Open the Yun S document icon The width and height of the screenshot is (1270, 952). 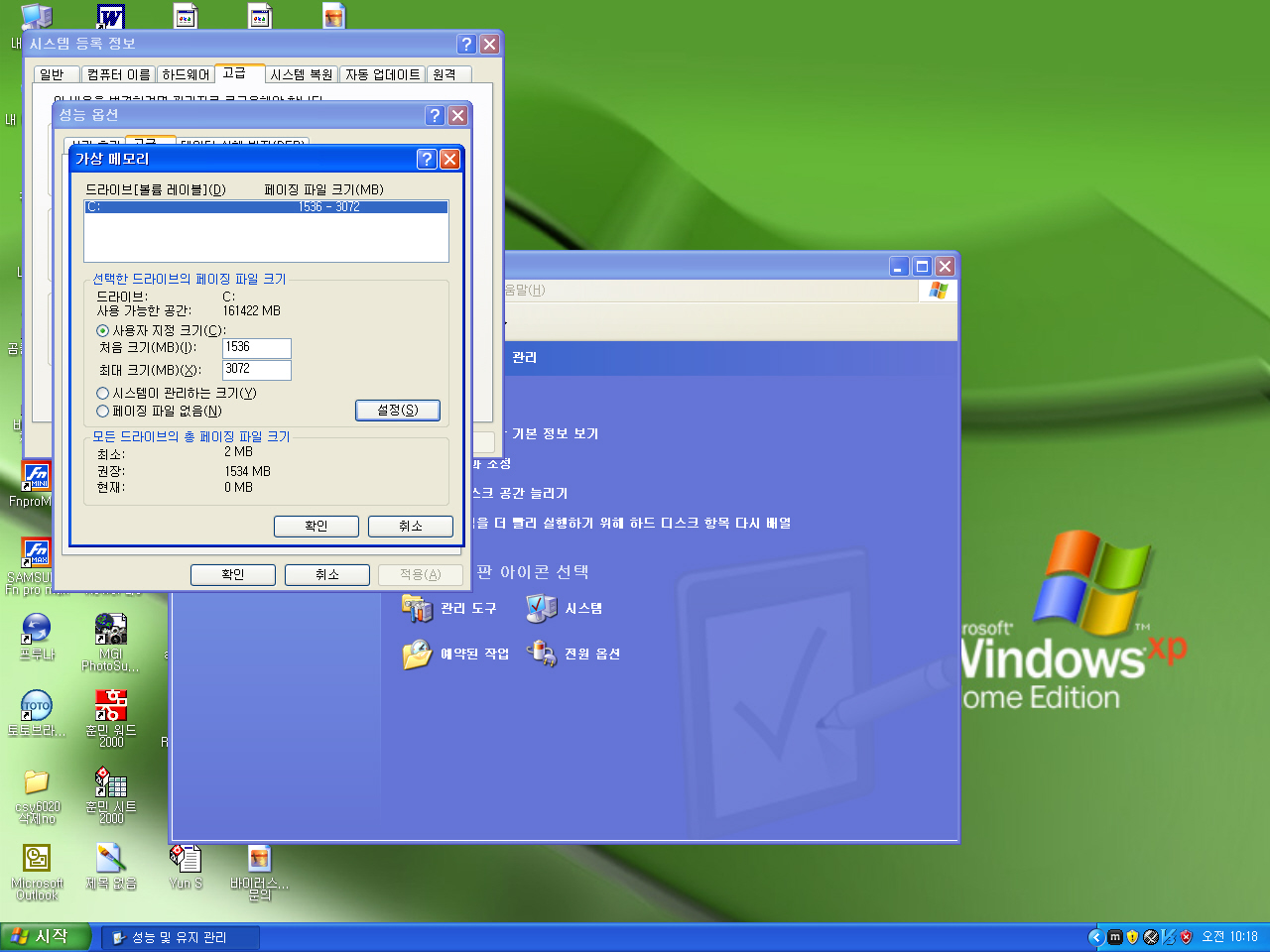pyautogui.click(x=186, y=858)
